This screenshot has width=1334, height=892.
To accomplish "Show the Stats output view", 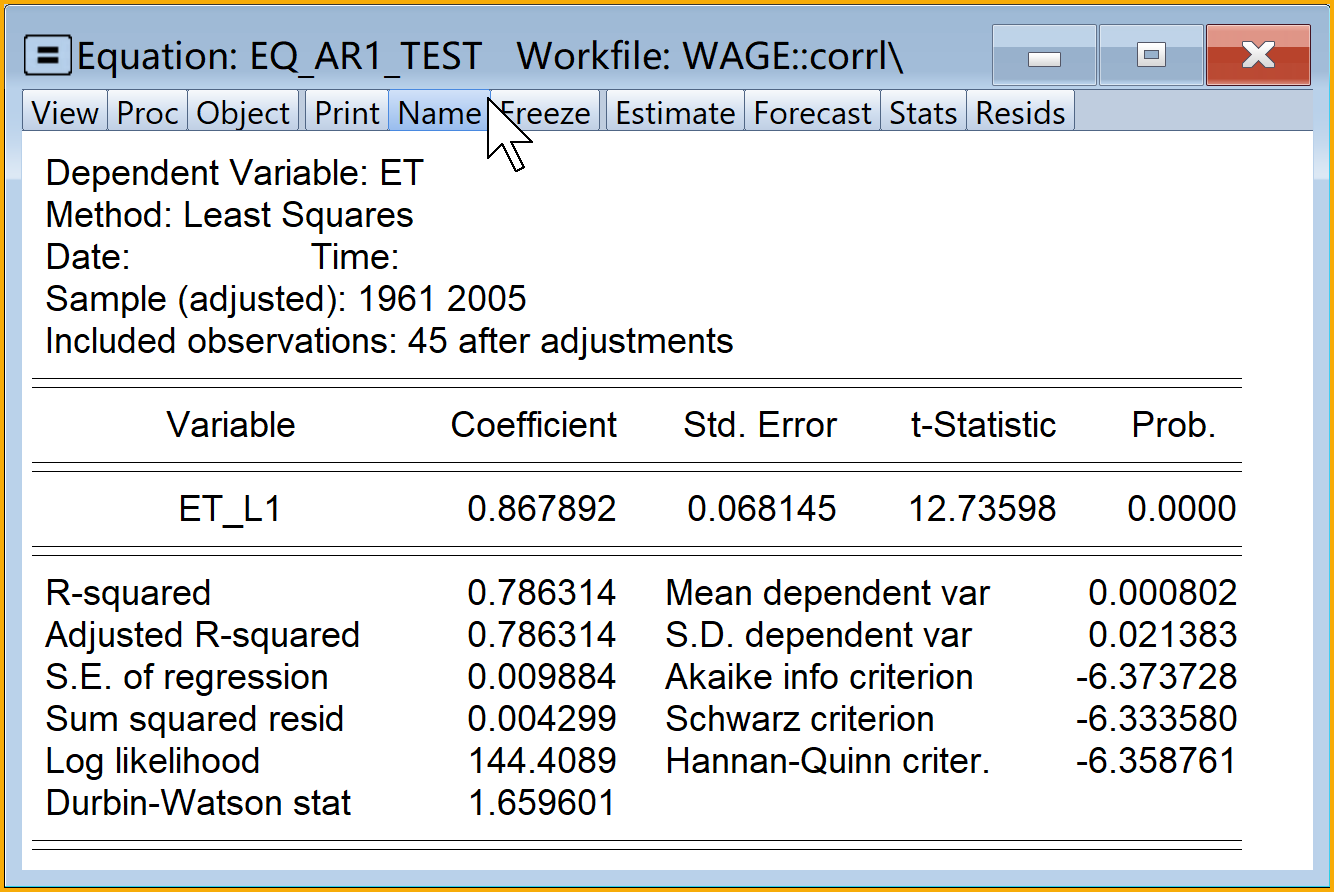I will click(923, 112).
